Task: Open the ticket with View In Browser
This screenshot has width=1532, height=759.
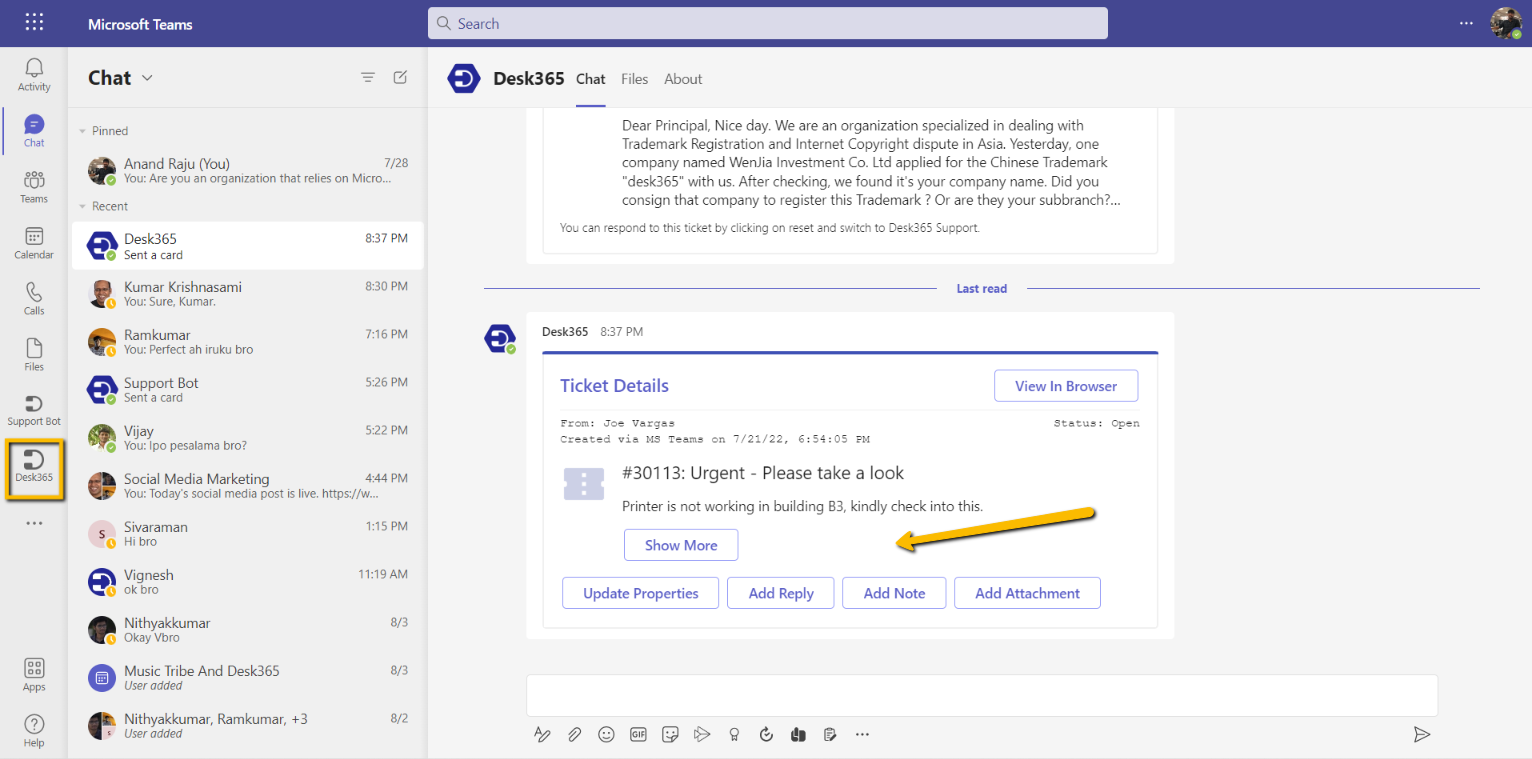Action: (1066, 385)
